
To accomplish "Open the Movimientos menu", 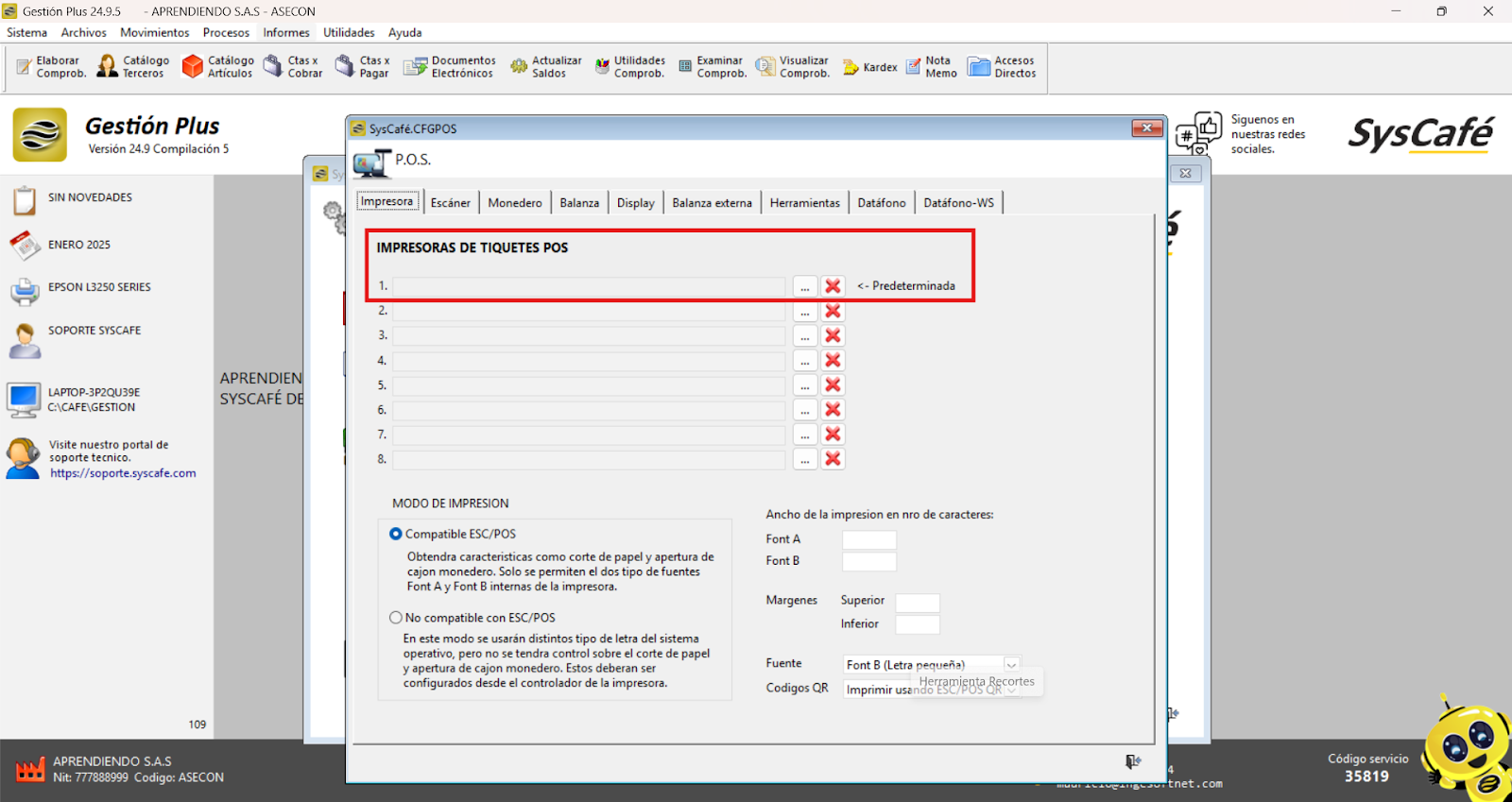I will [154, 32].
